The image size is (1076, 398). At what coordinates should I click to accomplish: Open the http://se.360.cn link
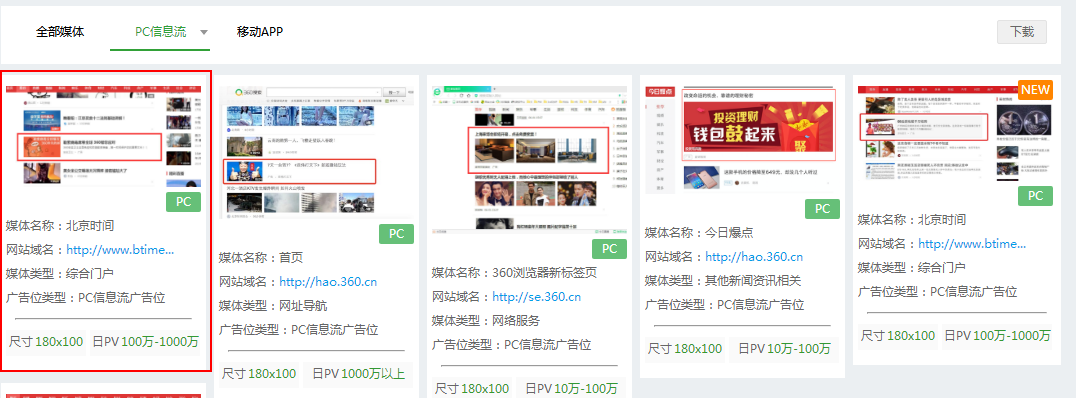537,296
